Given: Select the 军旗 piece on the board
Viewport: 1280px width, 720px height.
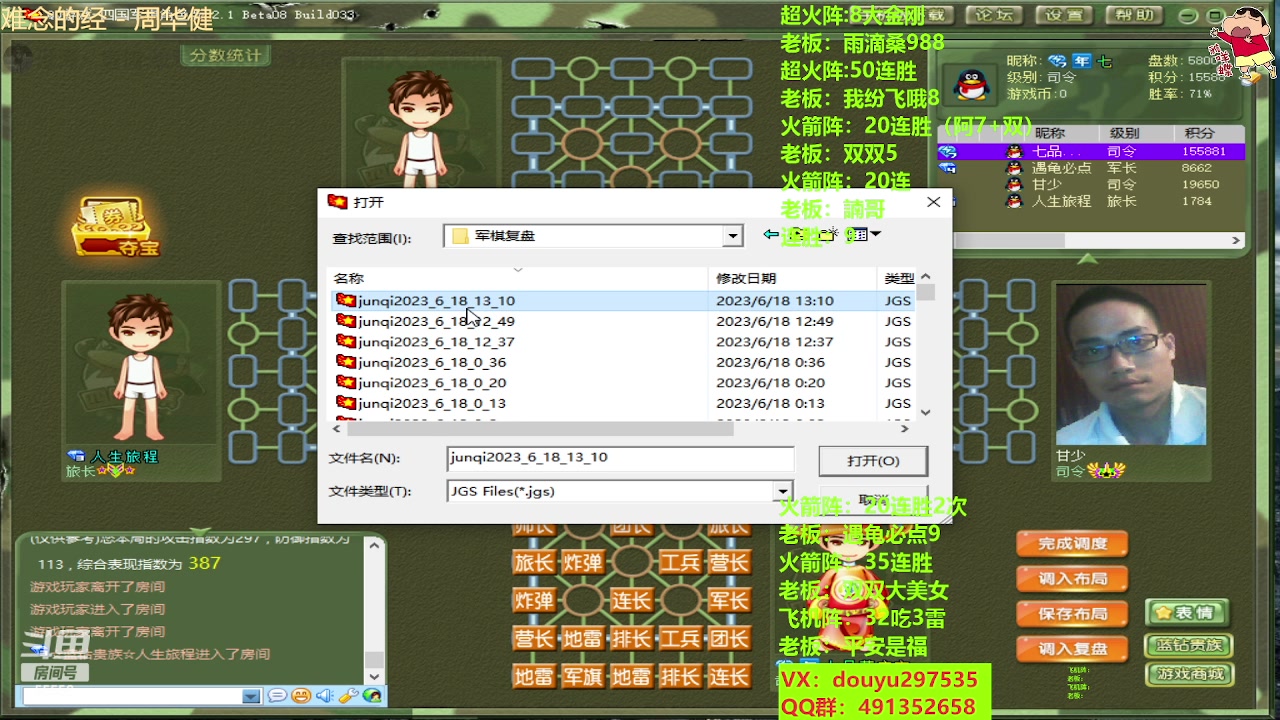Looking at the screenshot, I should tap(583, 676).
